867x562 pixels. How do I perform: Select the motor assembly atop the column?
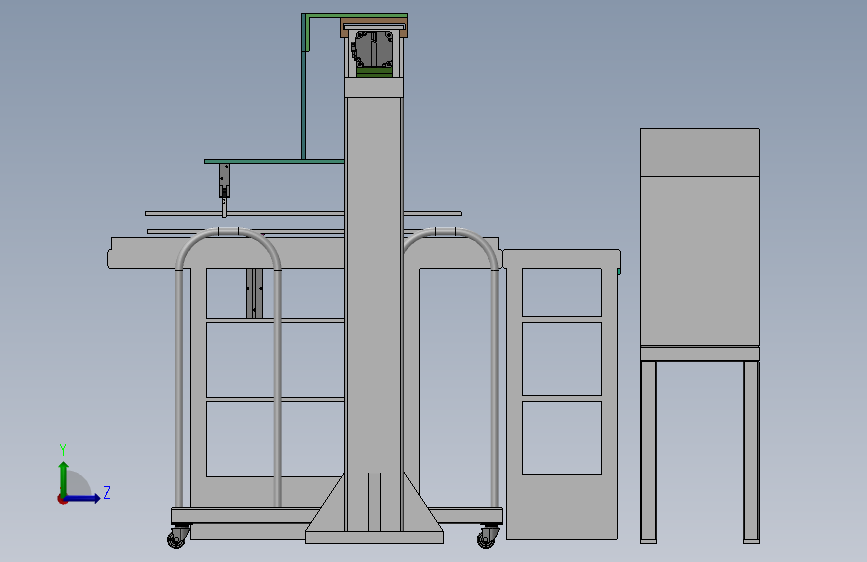click(374, 50)
